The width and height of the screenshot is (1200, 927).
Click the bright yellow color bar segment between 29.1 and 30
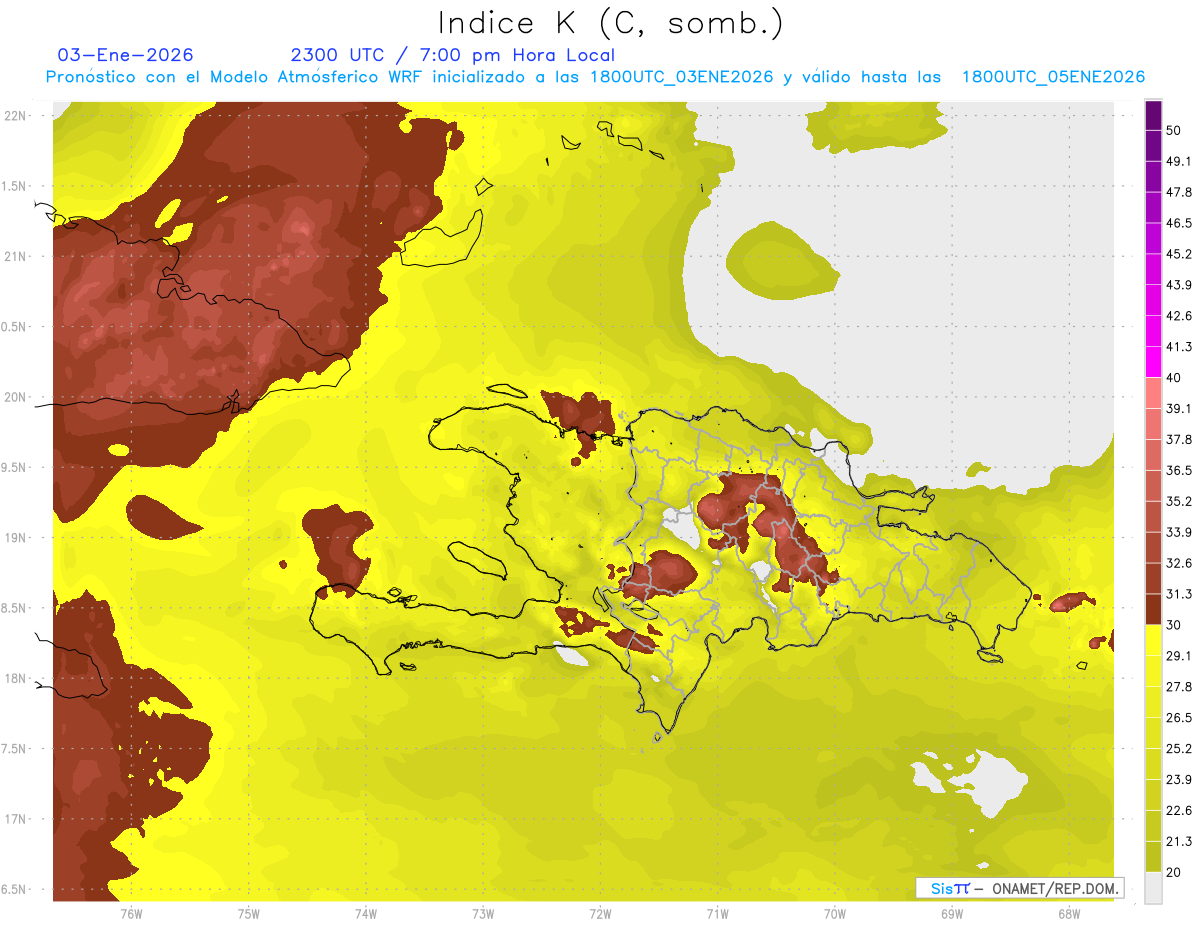click(1153, 640)
